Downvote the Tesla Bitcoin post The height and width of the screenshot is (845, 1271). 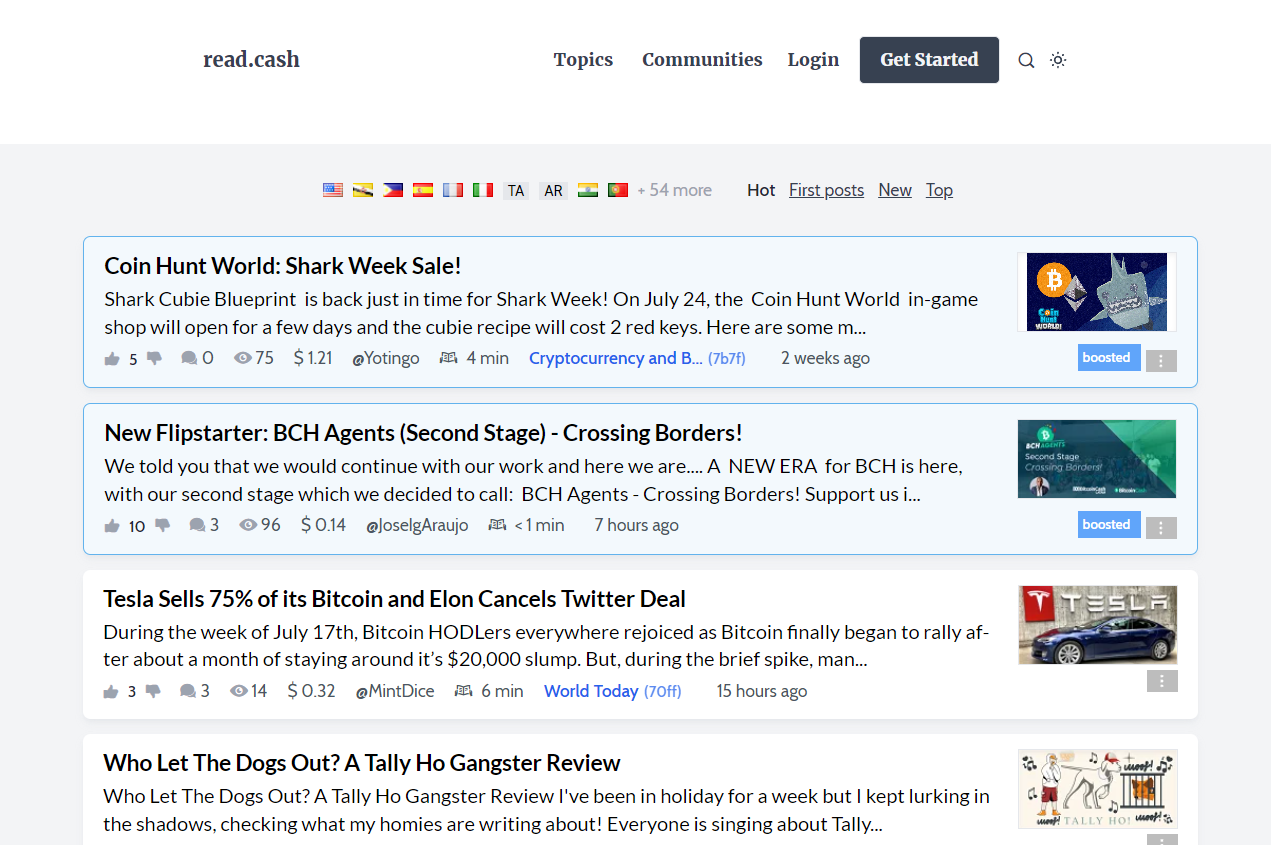pyautogui.click(x=153, y=691)
